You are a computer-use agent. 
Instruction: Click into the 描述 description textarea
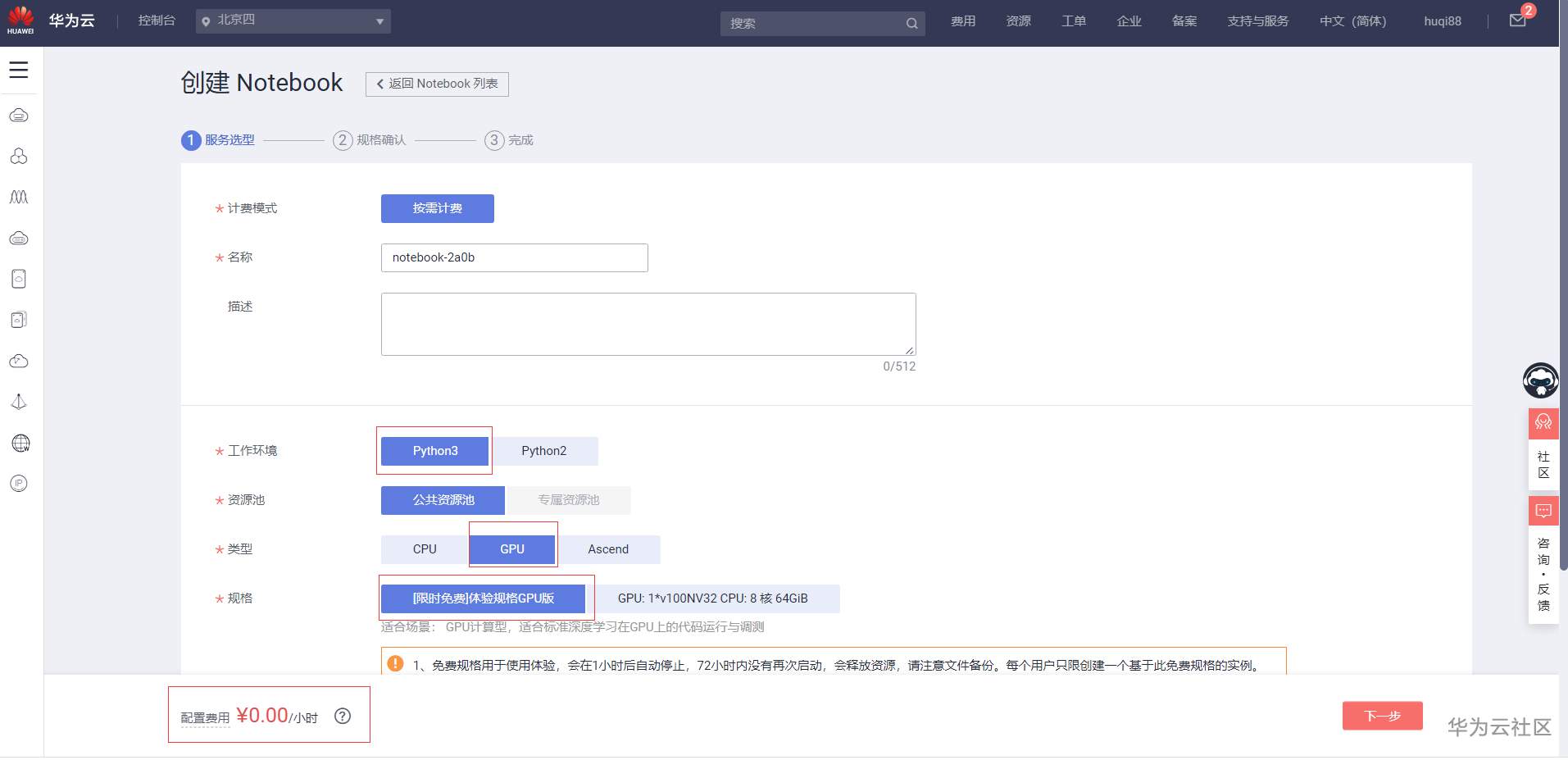point(648,324)
